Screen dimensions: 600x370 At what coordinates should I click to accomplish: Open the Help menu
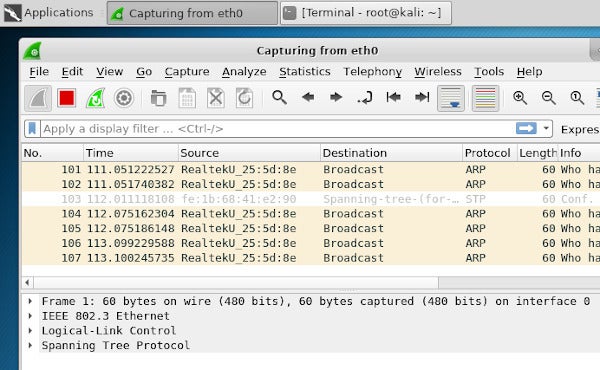529,72
